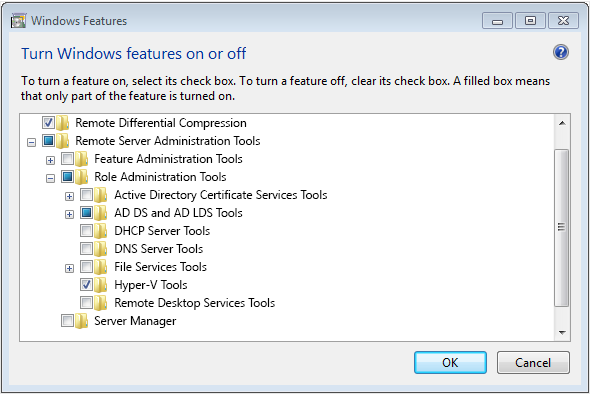Click the Feature Administration Tools folder icon
Image resolution: width=591 pixels, height=397 pixels.
81,159
